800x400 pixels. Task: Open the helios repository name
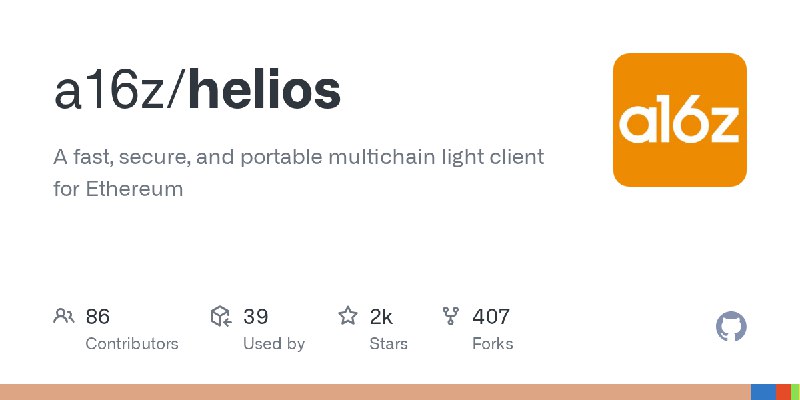click(265, 91)
